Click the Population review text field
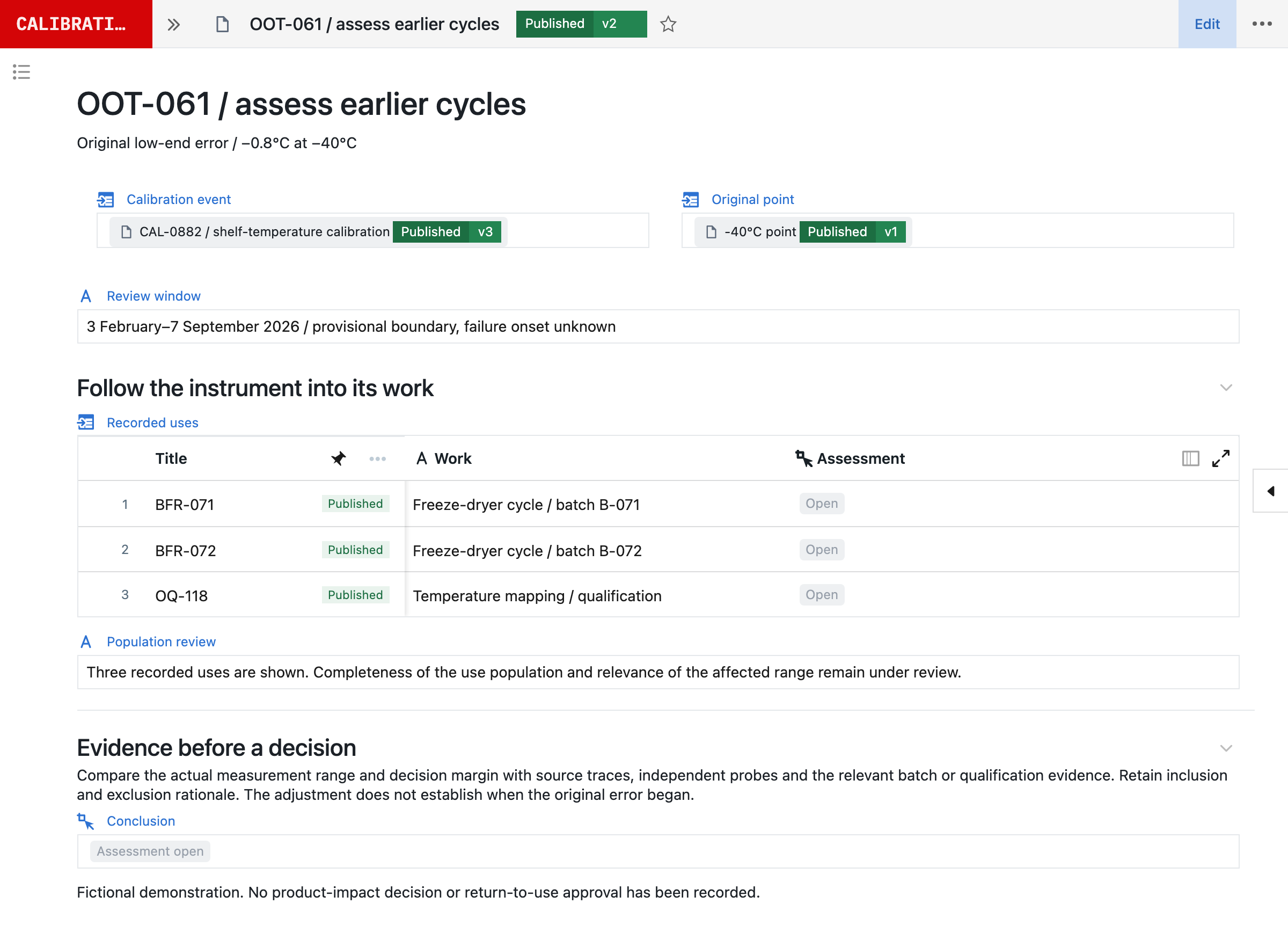The height and width of the screenshot is (933, 1288). (x=657, y=672)
